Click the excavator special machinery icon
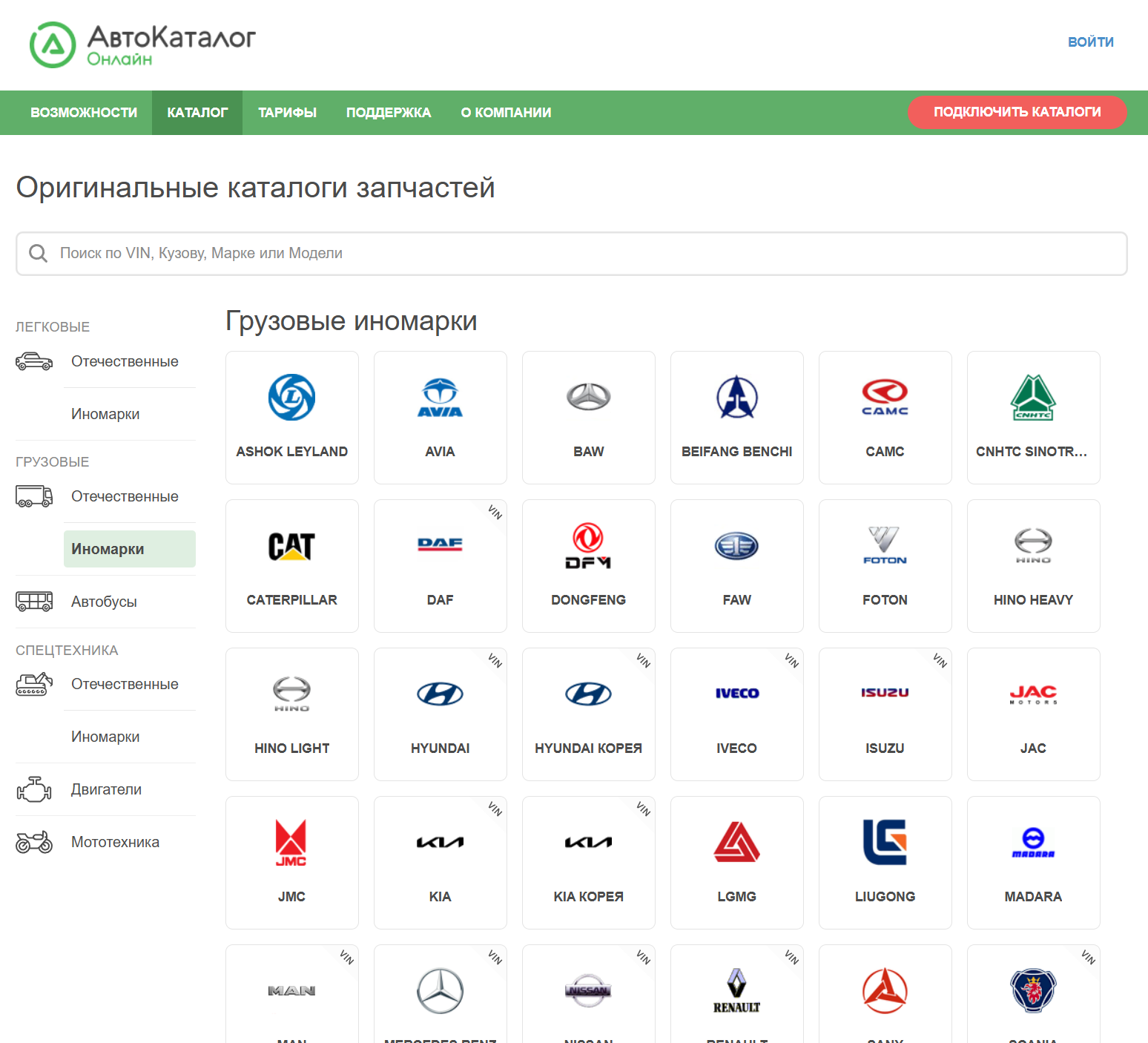Screen dimensions: 1148x1043 [34, 684]
